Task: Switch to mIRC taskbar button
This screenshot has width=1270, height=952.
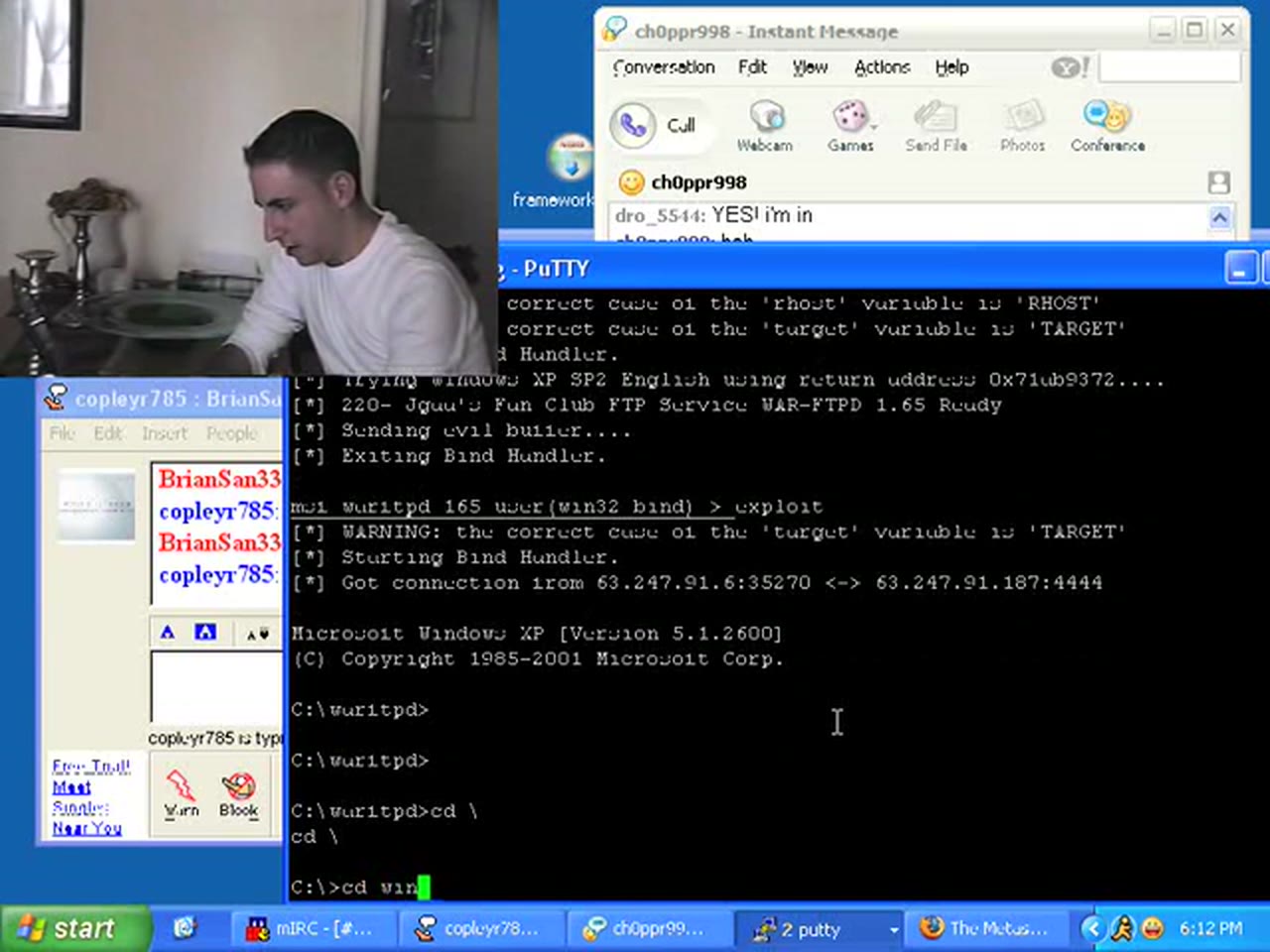Action: coord(313,928)
